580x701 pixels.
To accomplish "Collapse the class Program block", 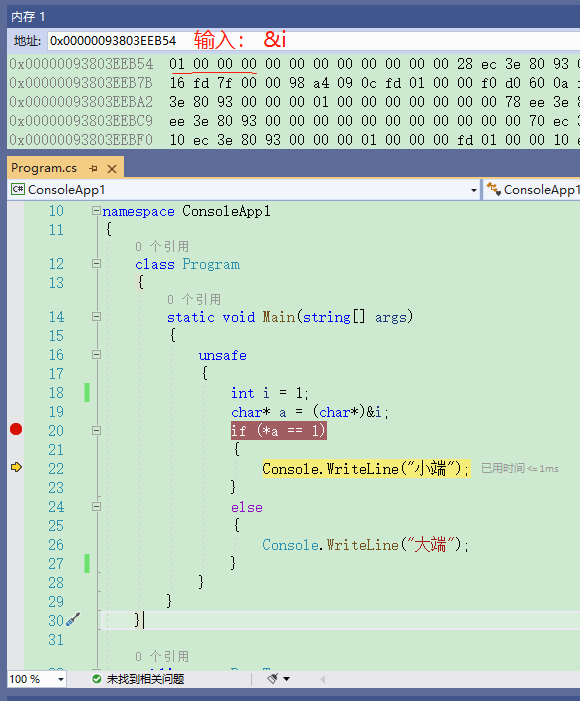I will 96,264.
